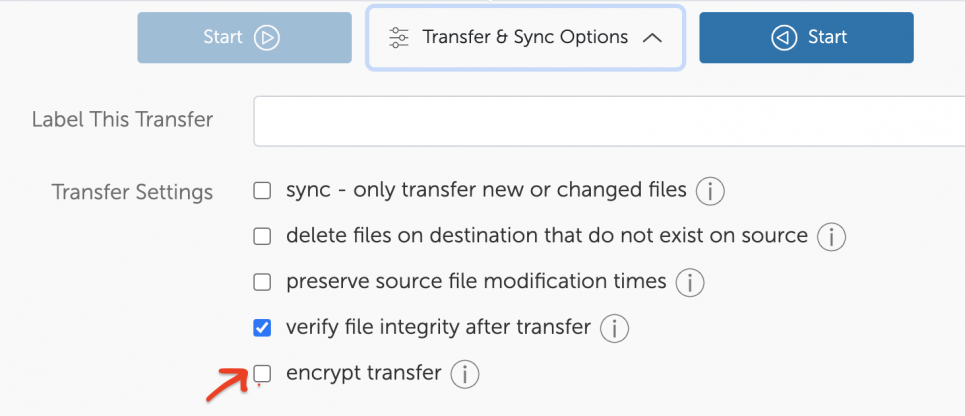Click the left-pointing play icon on right Start
This screenshot has width=965, height=416.
coord(783,38)
